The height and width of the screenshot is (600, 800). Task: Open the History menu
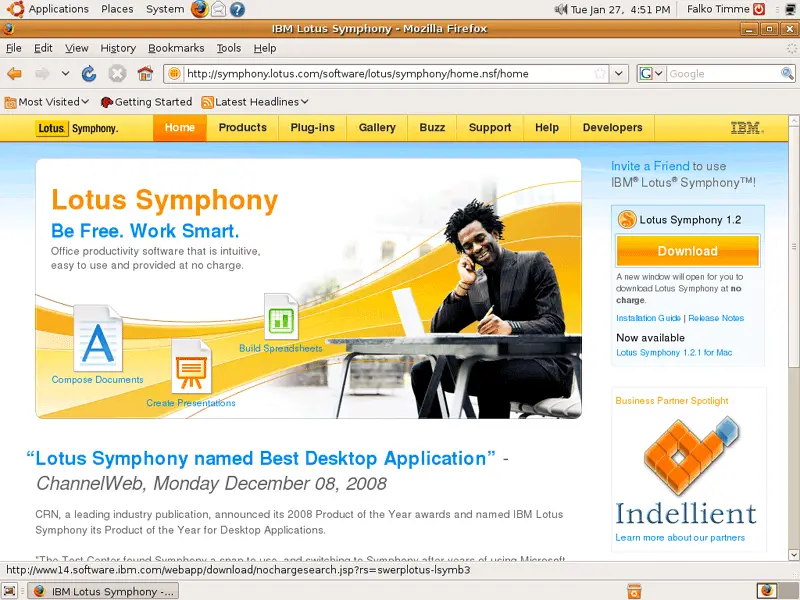click(x=118, y=48)
